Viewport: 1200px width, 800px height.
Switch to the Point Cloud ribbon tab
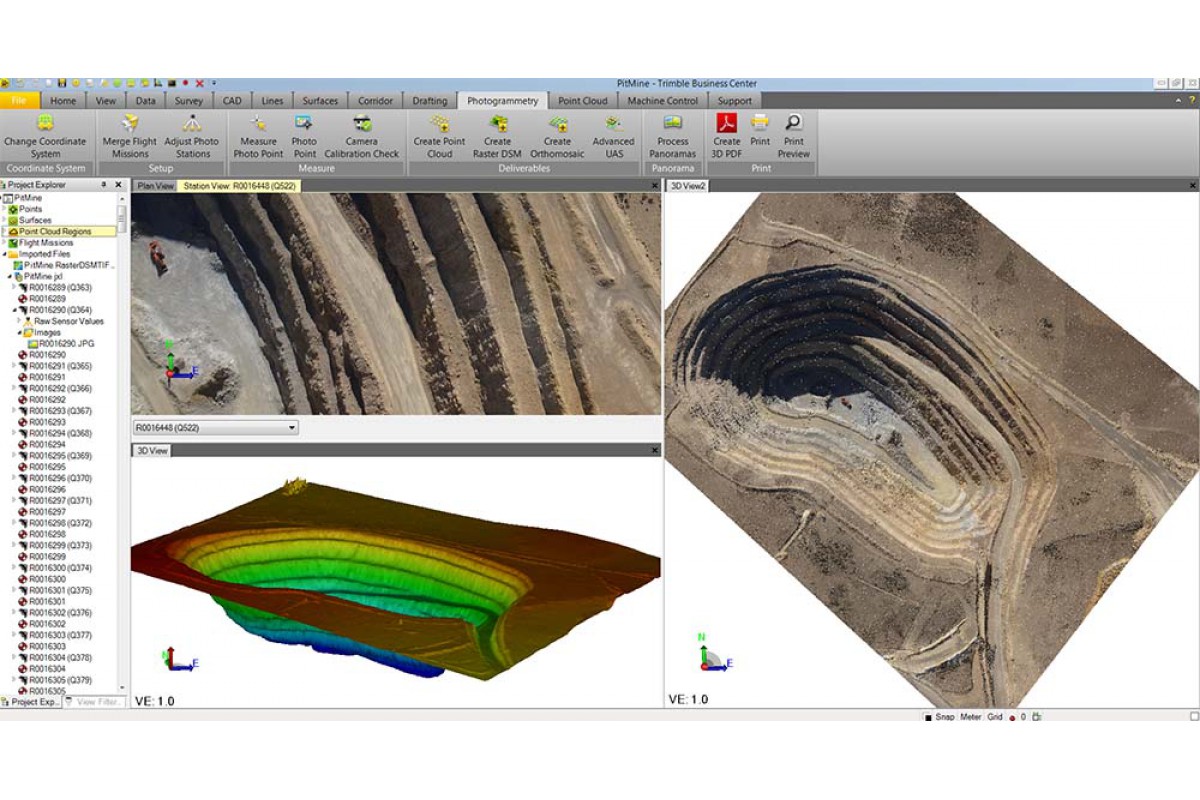(x=582, y=101)
